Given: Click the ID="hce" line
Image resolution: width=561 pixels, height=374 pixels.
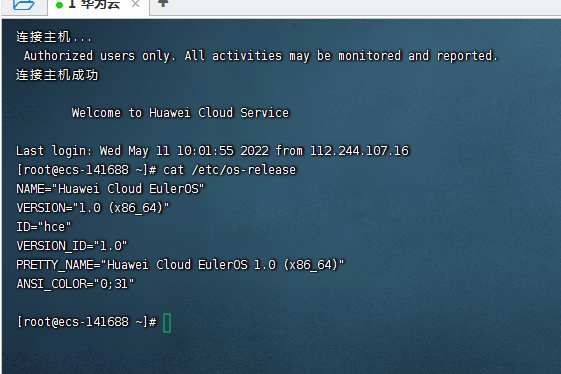Looking at the screenshot, I should click(x=44, y=227).
